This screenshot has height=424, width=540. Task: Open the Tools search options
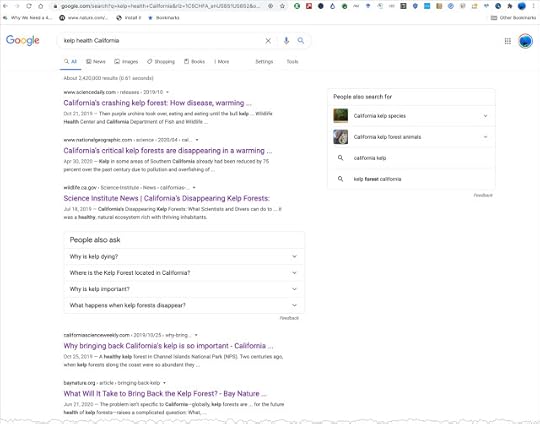tap(292, 62)
